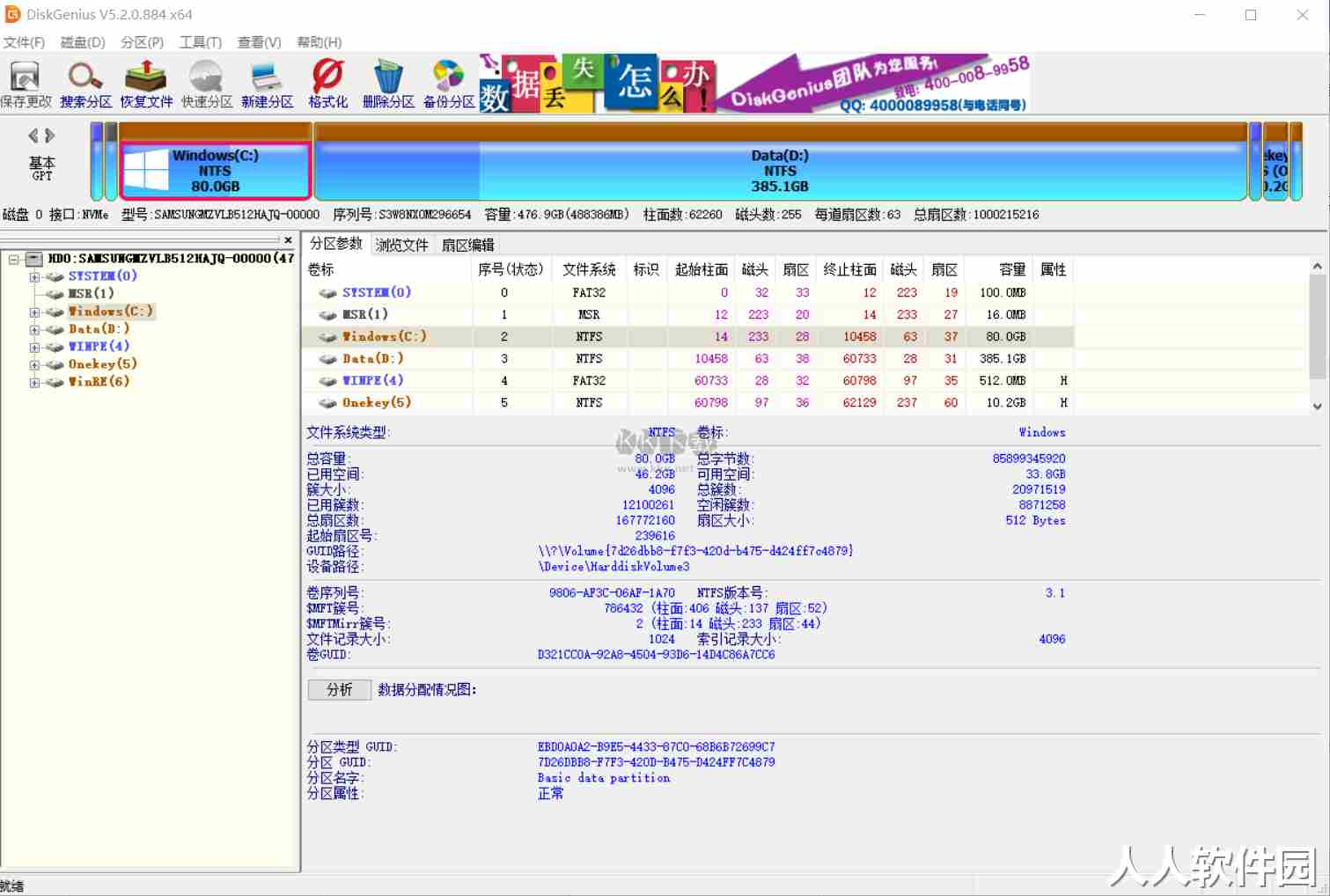Select Onekey(5) row in partition table

[x=688, y=402]
